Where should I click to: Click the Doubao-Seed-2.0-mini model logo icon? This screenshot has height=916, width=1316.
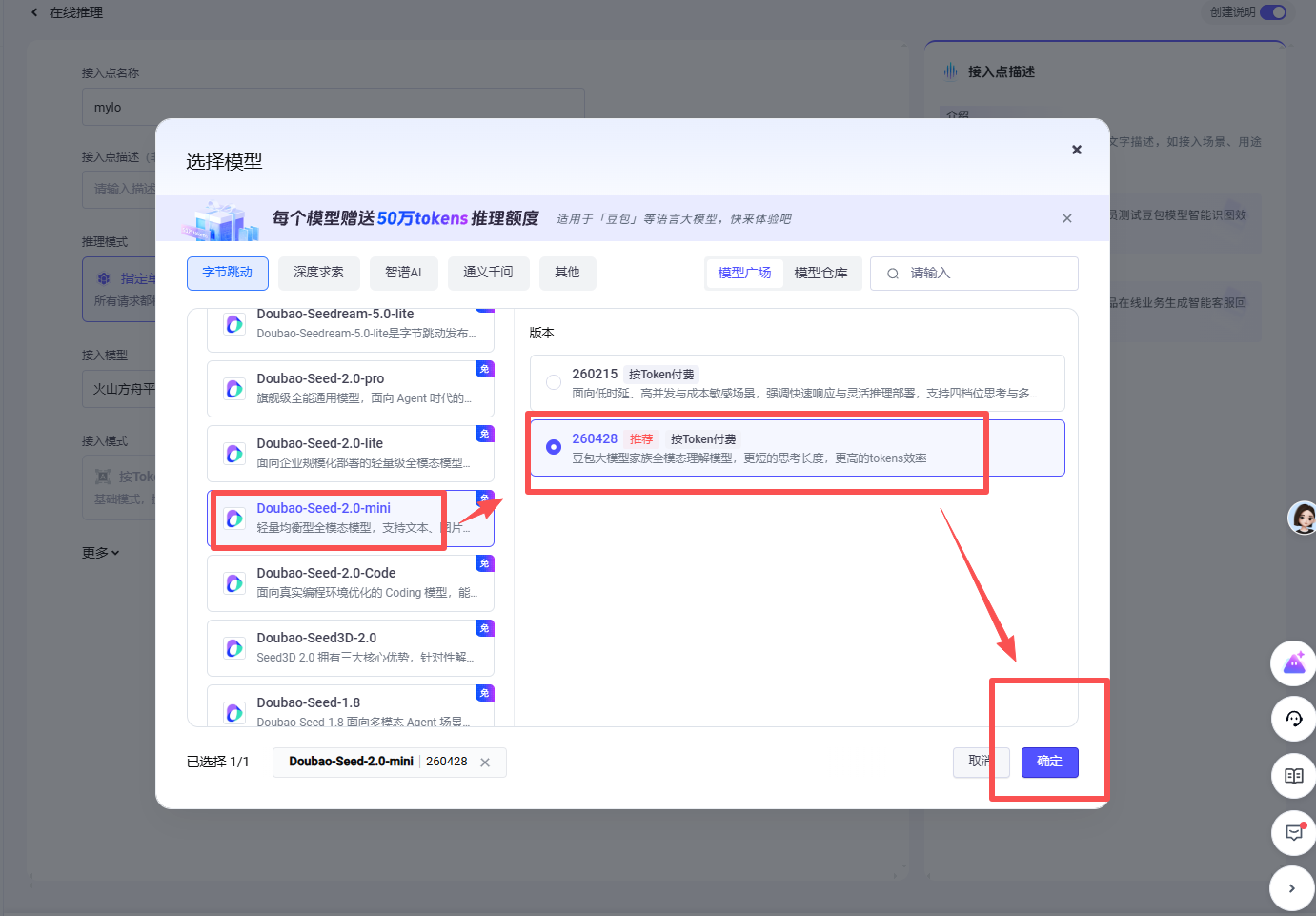tap(234, 519)
